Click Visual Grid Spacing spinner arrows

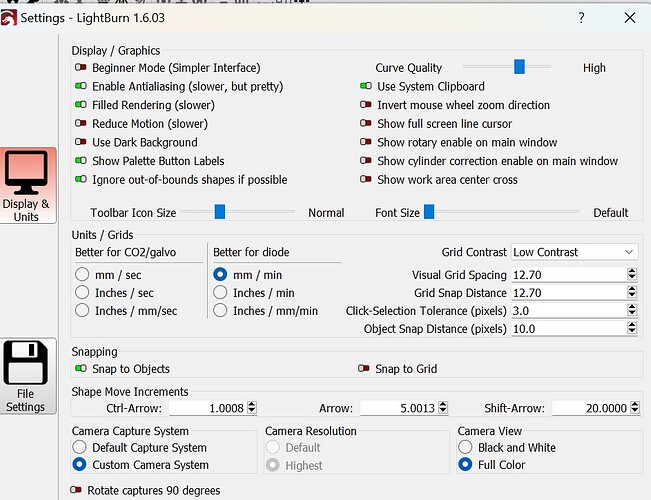tap(632, 274)
